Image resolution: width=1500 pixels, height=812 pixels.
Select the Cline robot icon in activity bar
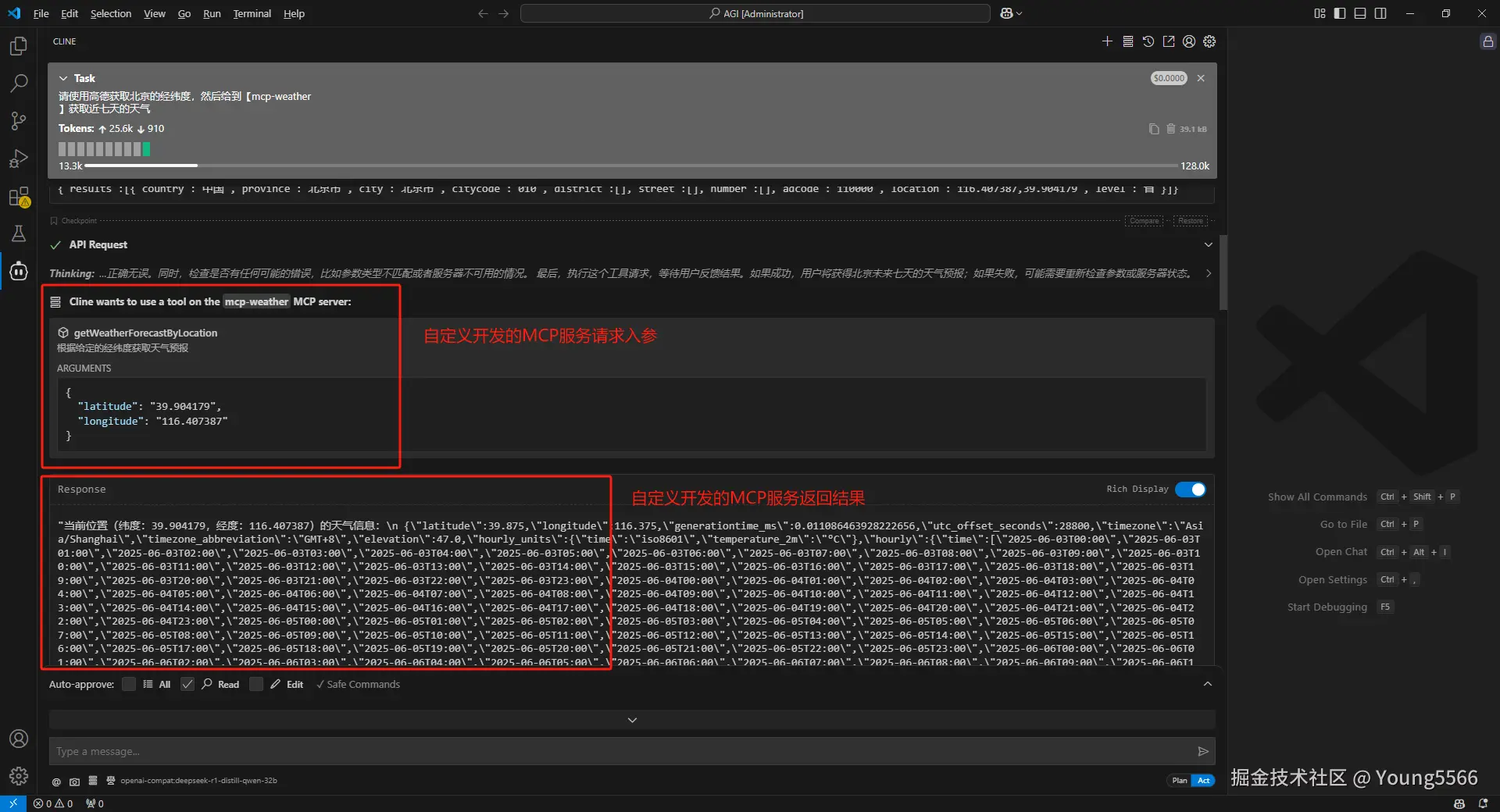pos(19,271)
